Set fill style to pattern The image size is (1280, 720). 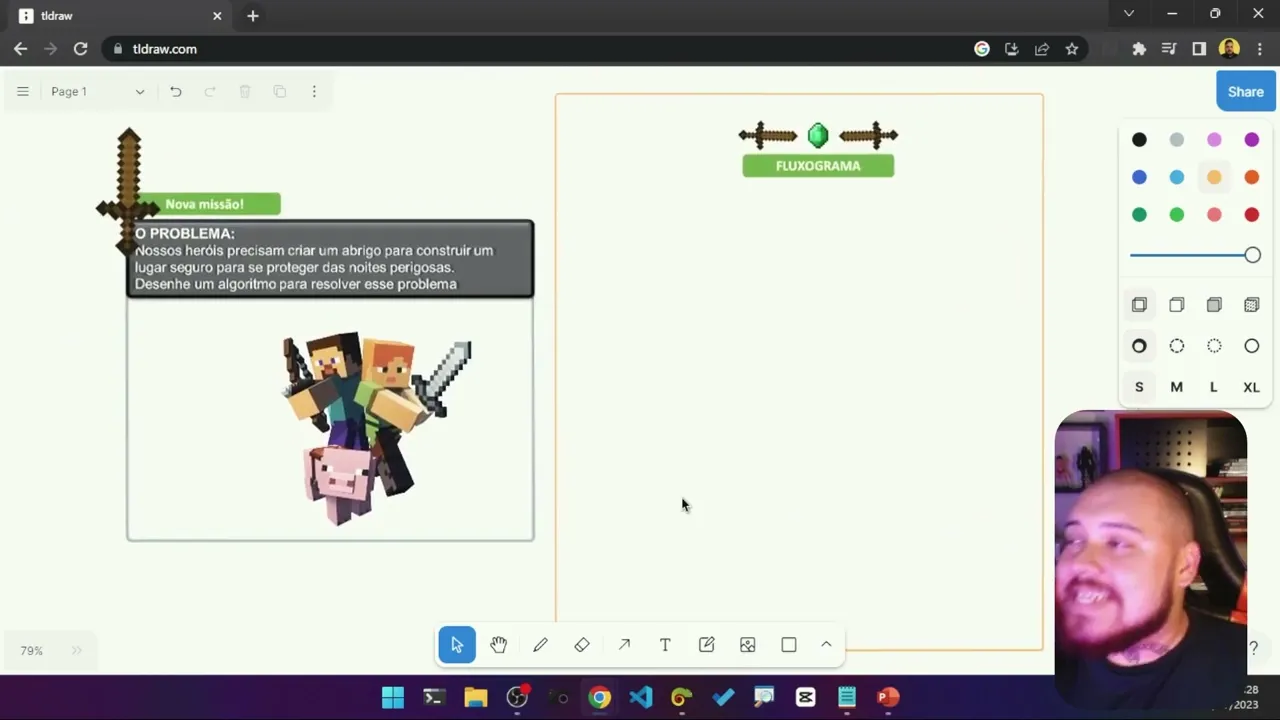(x=1252, y=305)
